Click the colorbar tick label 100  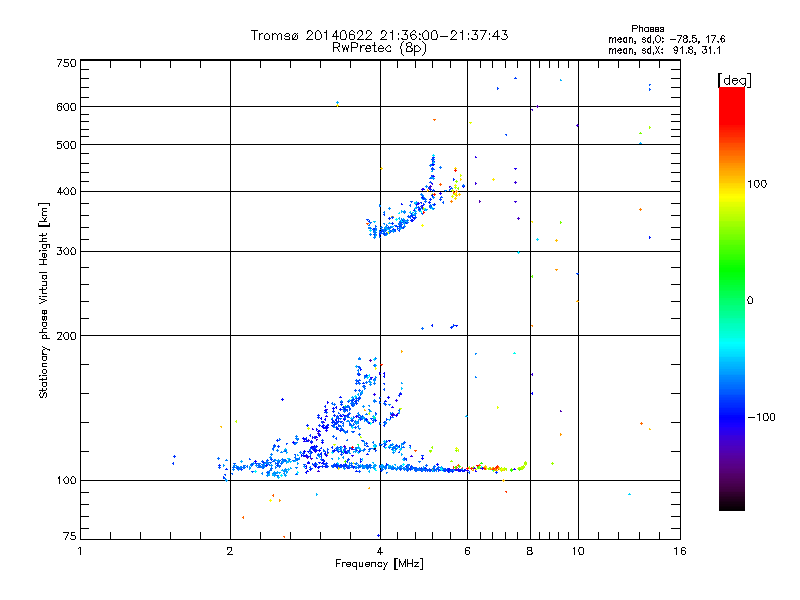(x=757, y=184)
